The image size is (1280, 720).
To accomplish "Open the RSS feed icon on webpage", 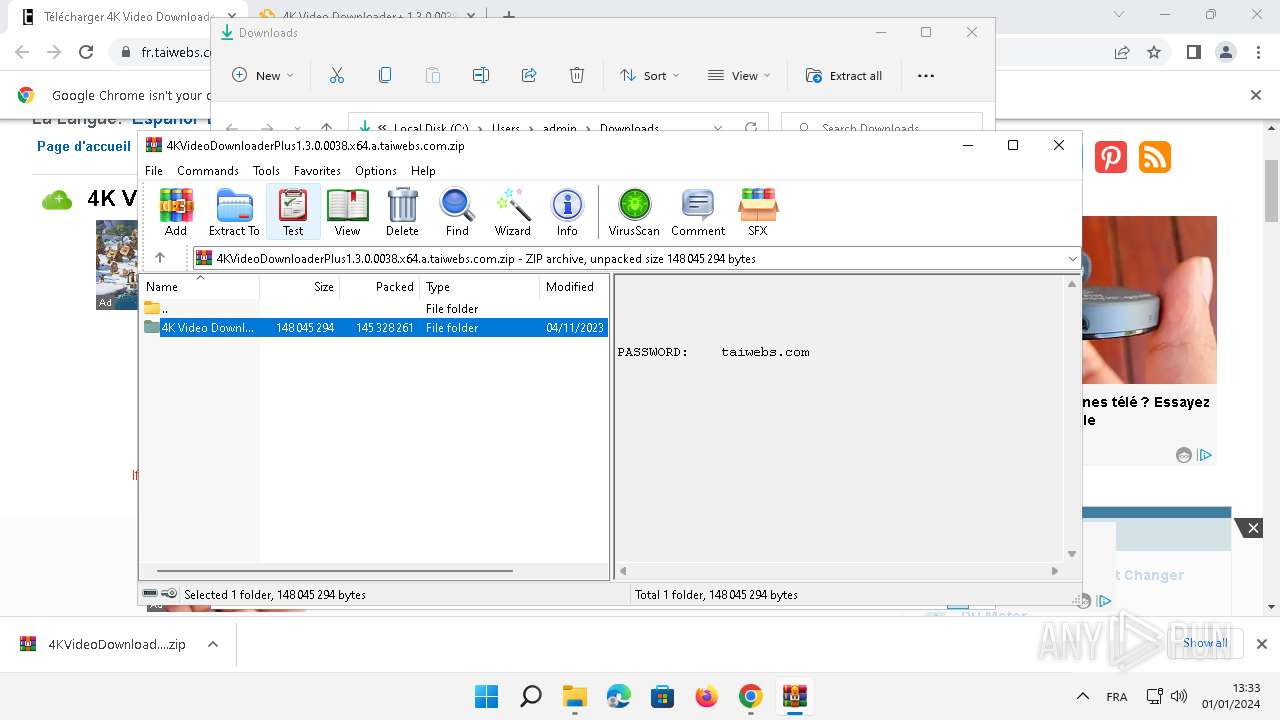I will pyautogui.click(x=1155, y=157).
